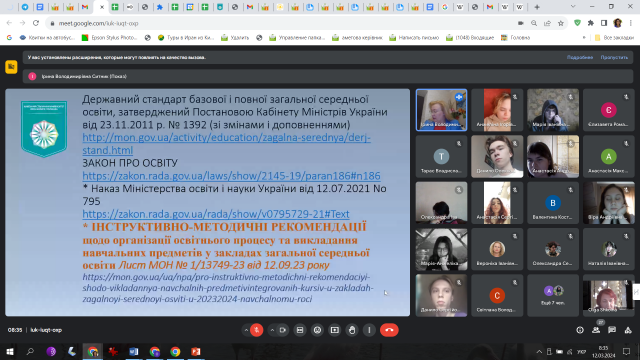Select Olga Shkoda's video tile

[609, 295]
